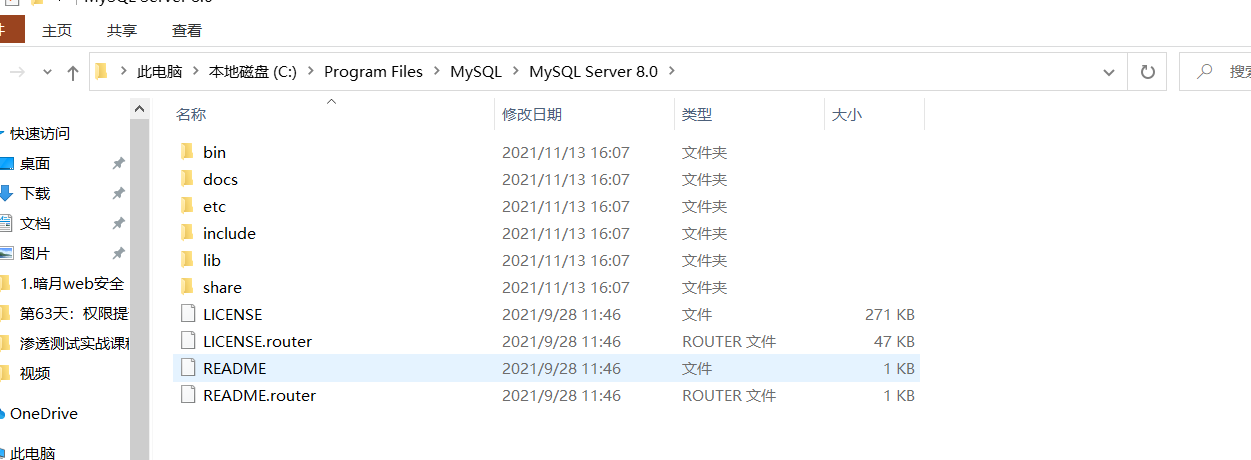Image resolution: width=1251 pixels, height=460 pixels.
Task: Open the docs folder icon
Action: [187, 179]
